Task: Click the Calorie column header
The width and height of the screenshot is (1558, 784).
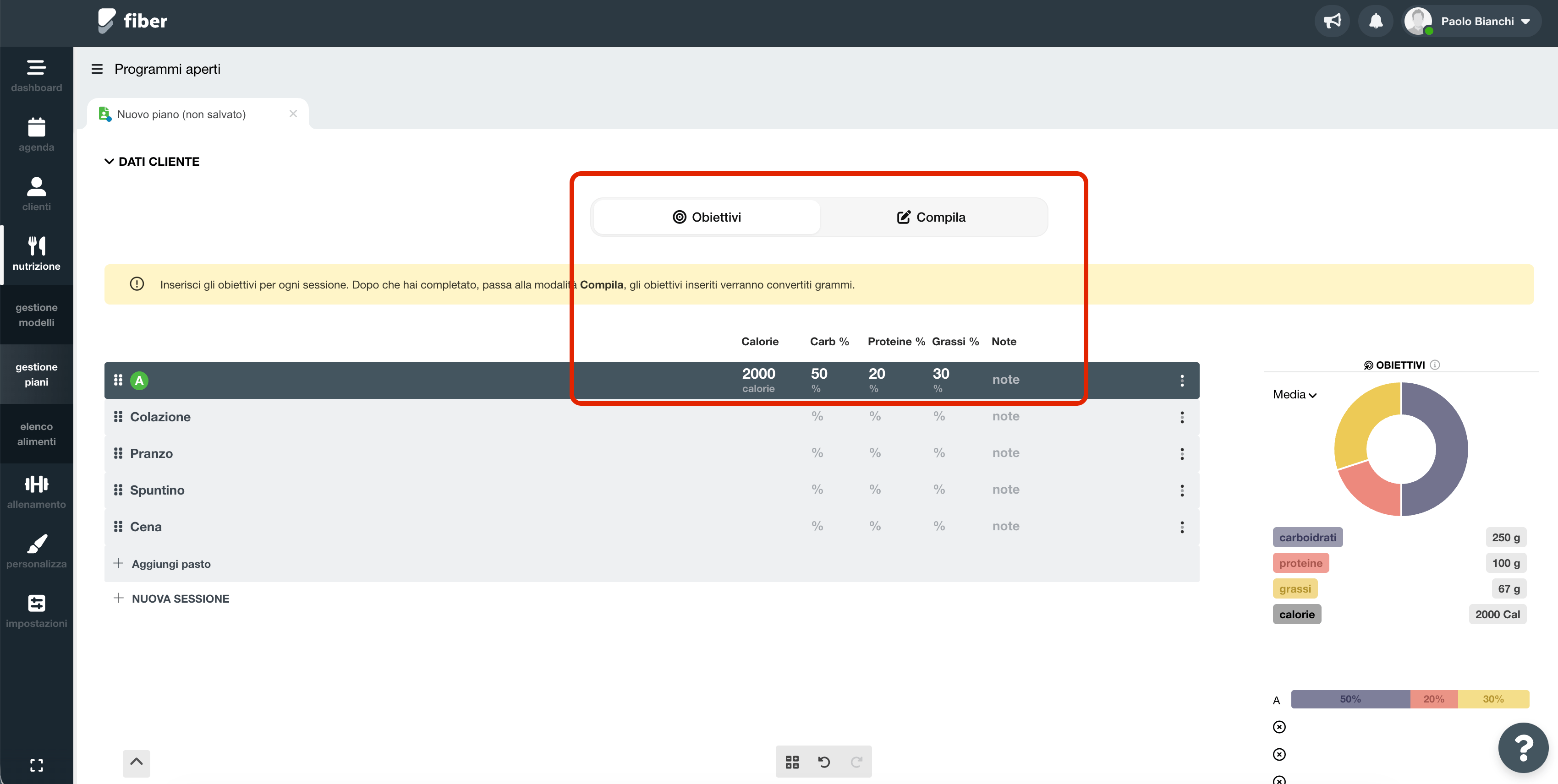Action: pos(760,342)
